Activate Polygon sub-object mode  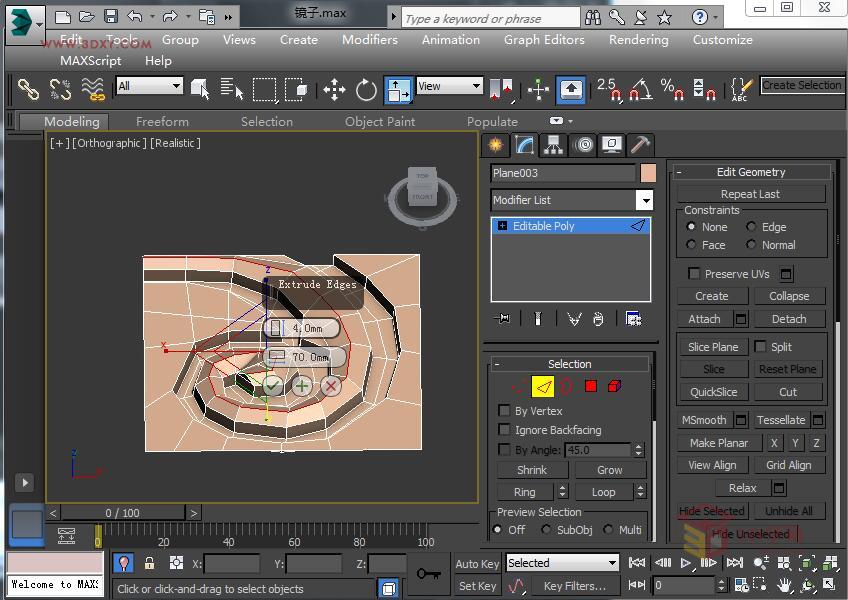pyautogui.click(x=591, y=385)
